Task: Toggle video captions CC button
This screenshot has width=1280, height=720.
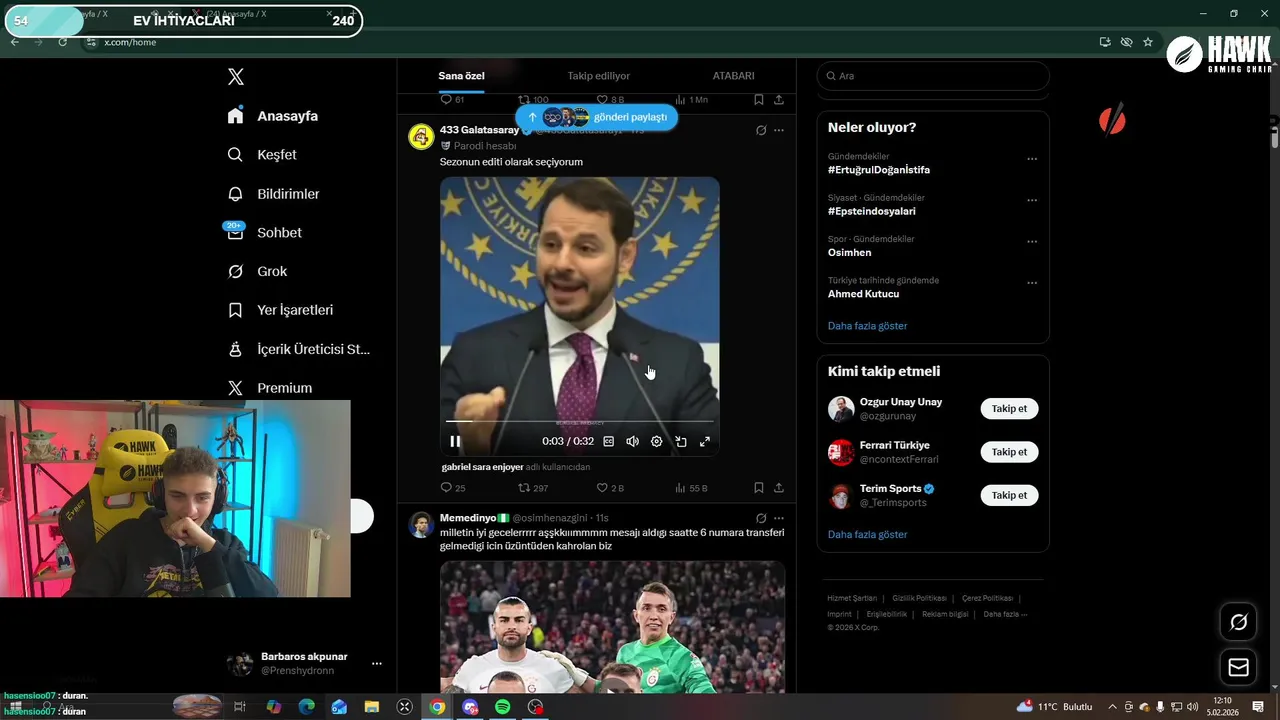Action: coord(608,441)
